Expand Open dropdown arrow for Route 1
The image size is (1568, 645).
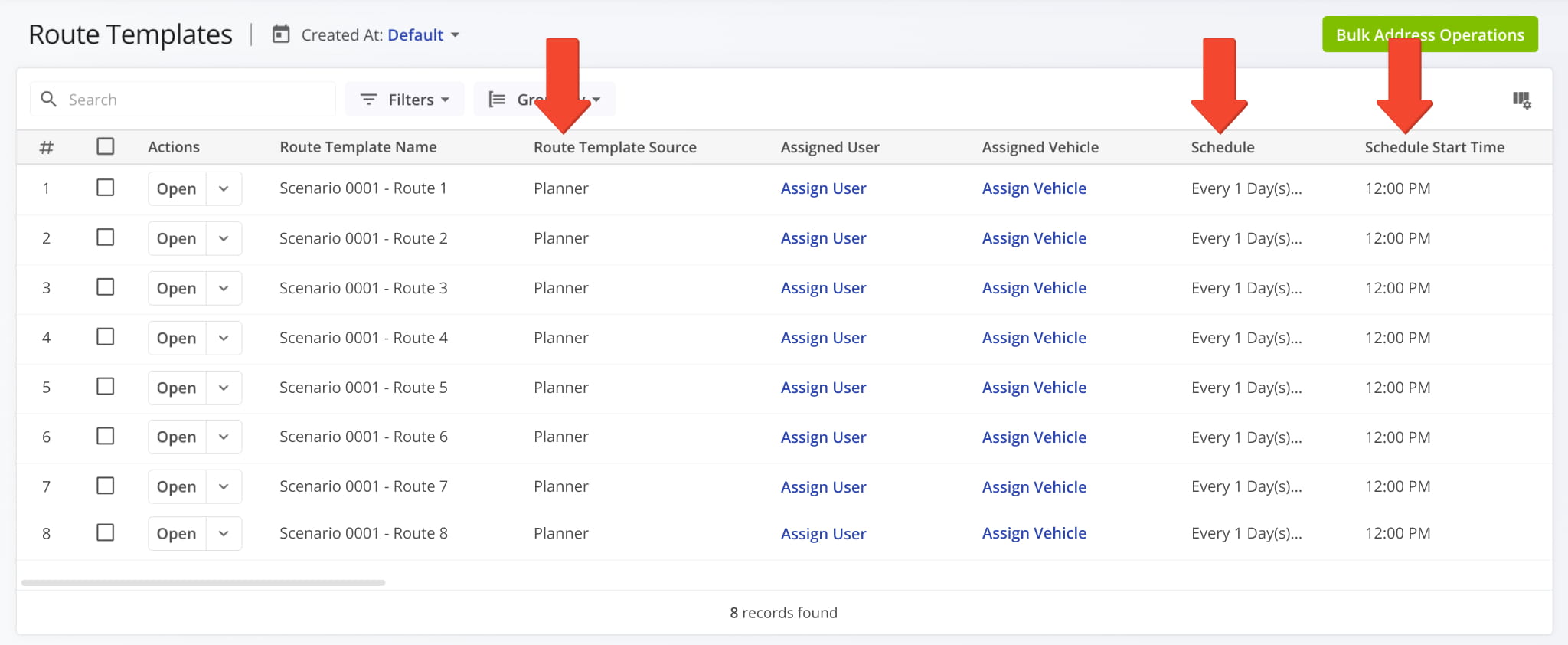(x=224, y=188)
